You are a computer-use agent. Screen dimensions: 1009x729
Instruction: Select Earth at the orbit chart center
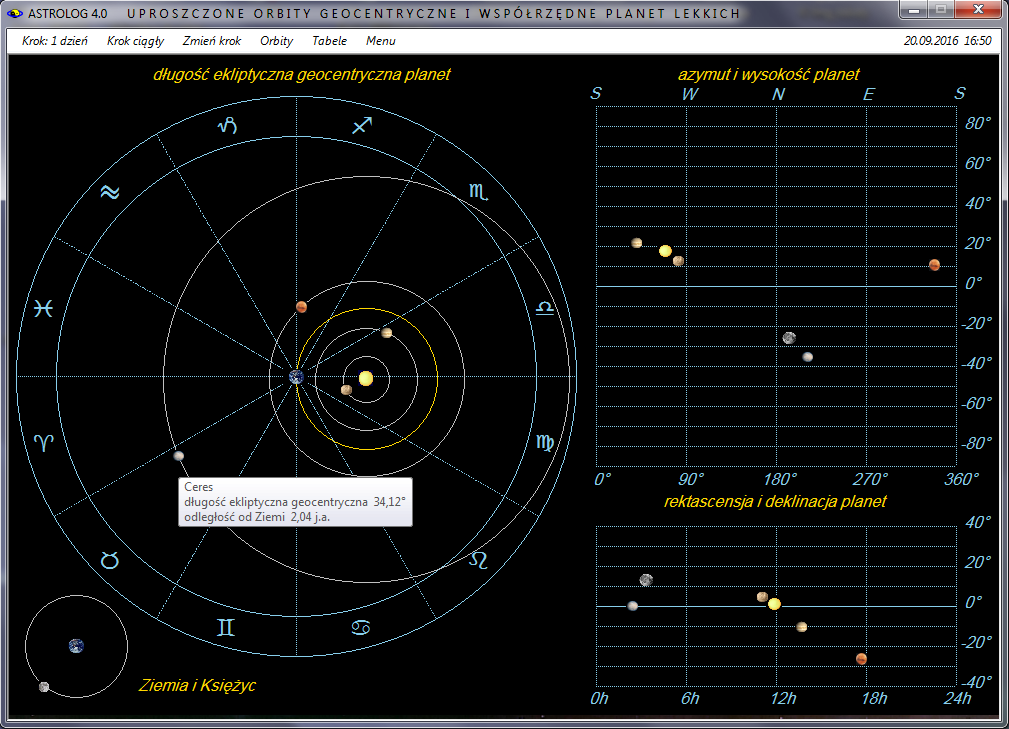[x=296, y=377]
